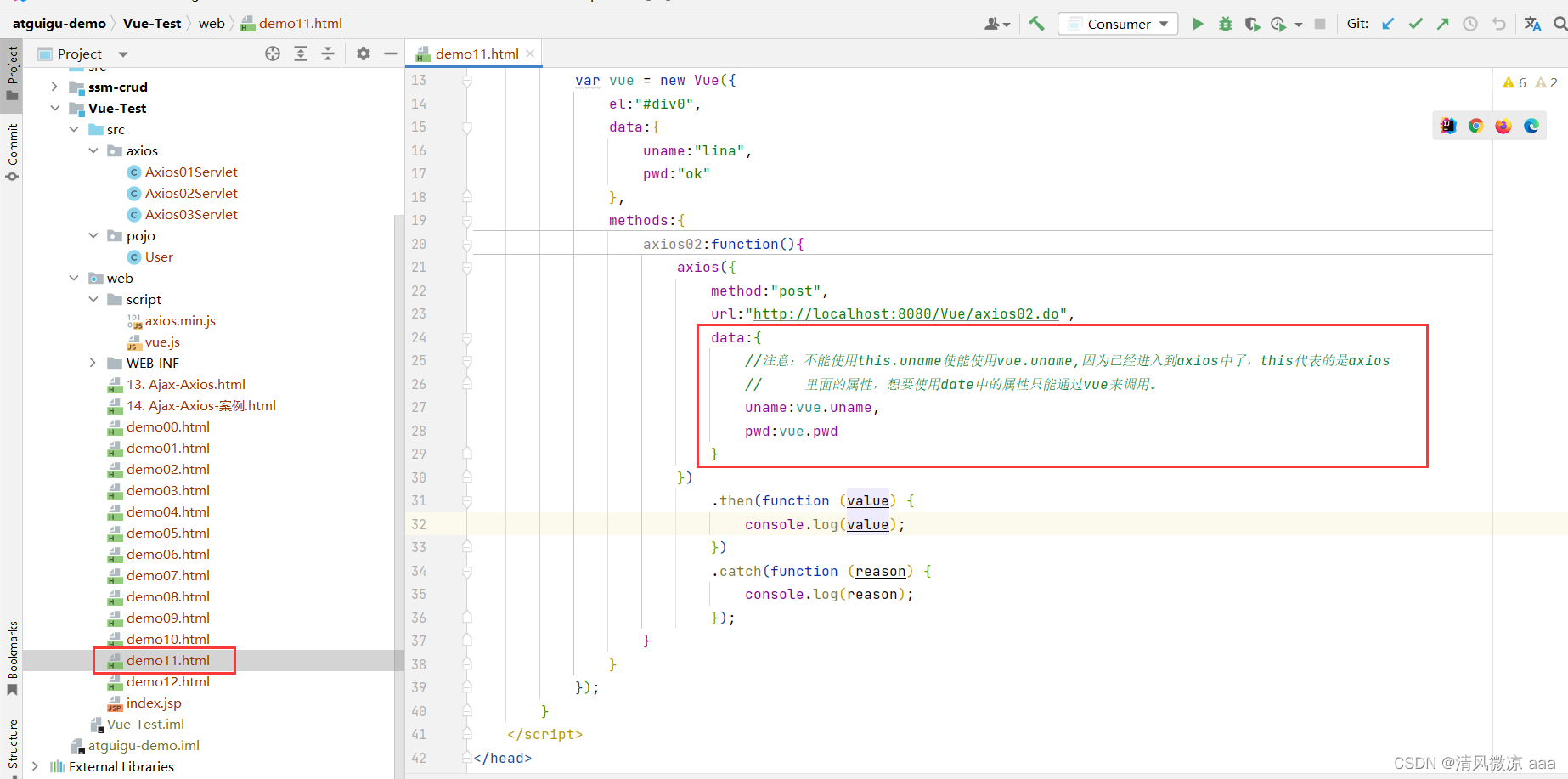The width and height of the screenshot is (1568, 779).
Task: Expand External Libraries node
Action: 35,766
